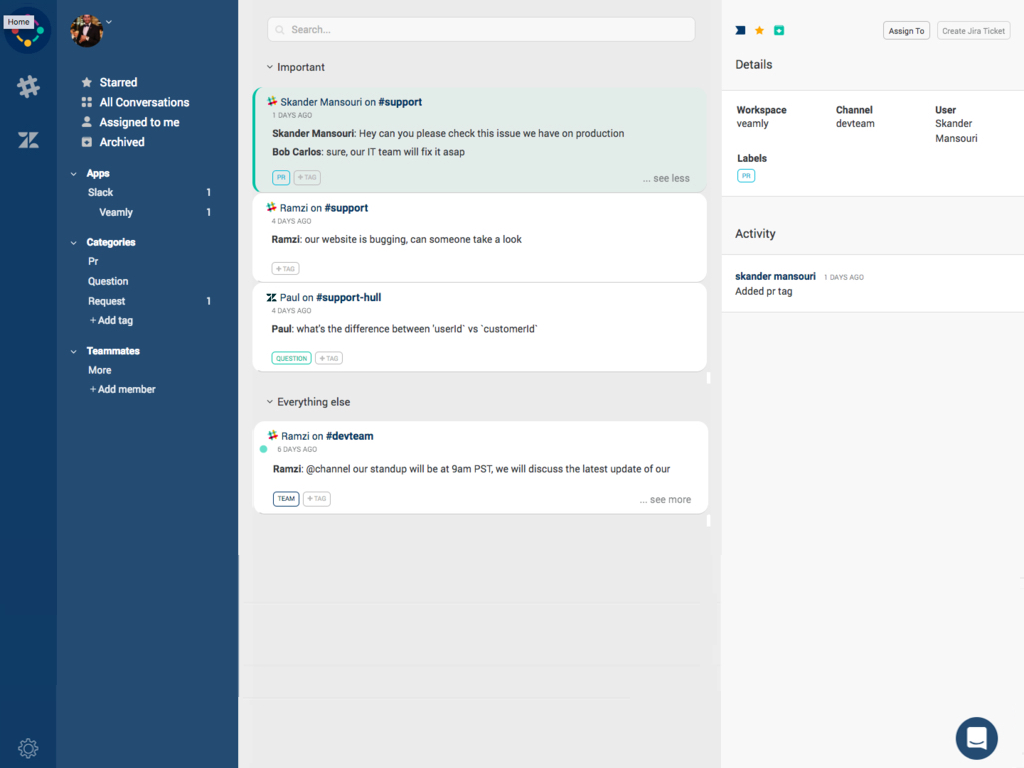Toggle the orange star on the conversation
1024x768 pixels.
pyautogui.click(x=759, y=31)
